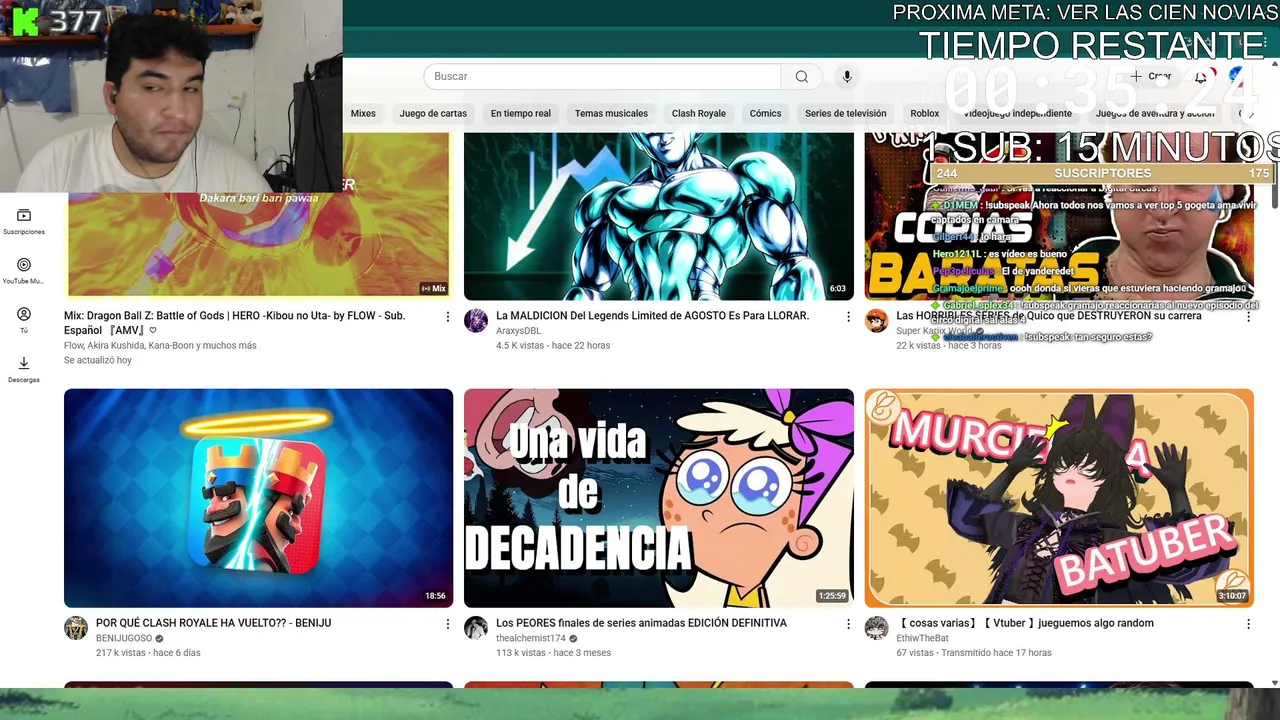Open the Clash Royale BENIJU video thumbnail
This screenshot has width=1280, height=720.
[x=258, y=498]
